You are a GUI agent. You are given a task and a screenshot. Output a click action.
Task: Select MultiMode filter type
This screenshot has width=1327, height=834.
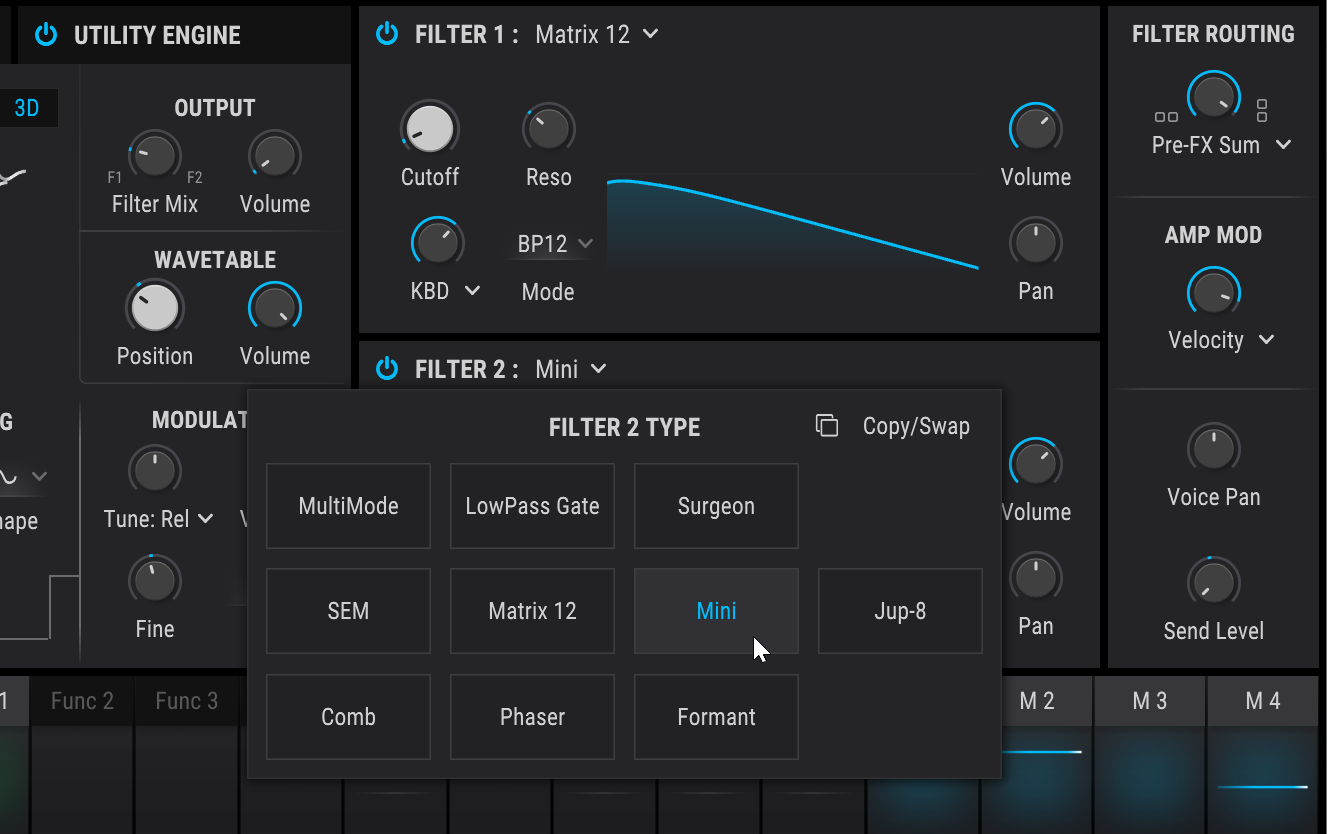(x=348, y=506)
